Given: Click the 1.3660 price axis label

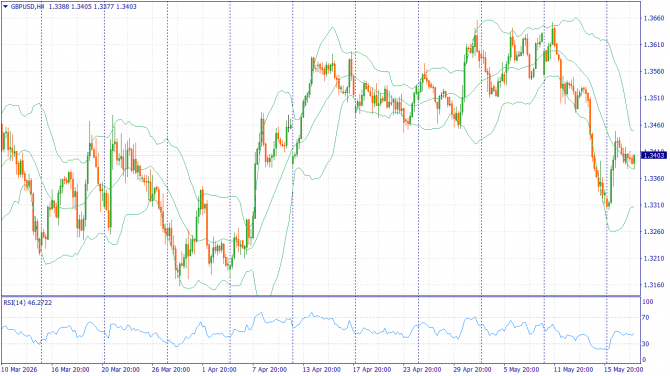Looking at the screenshot, I should (654, 18).
